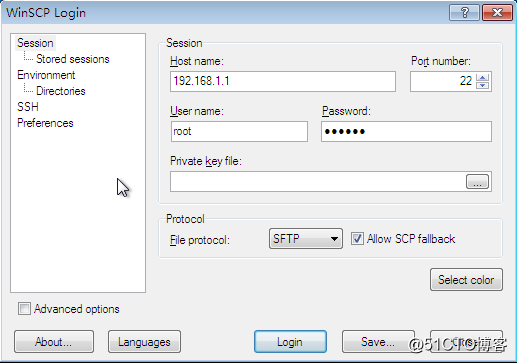Click the Login button
Viewport: 517px width, 363px height.
tap(290, 342)
